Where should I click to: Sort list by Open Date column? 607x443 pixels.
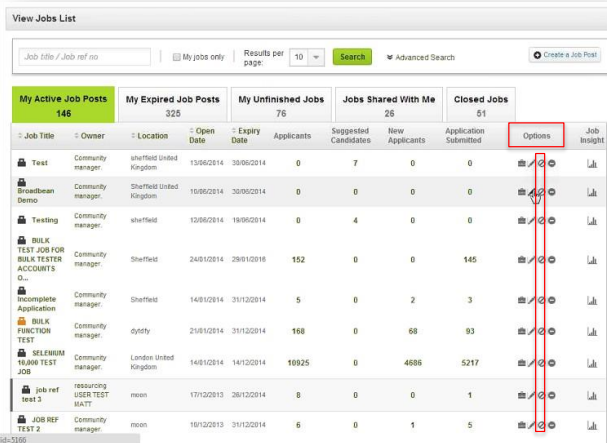(x=202, y=136)
